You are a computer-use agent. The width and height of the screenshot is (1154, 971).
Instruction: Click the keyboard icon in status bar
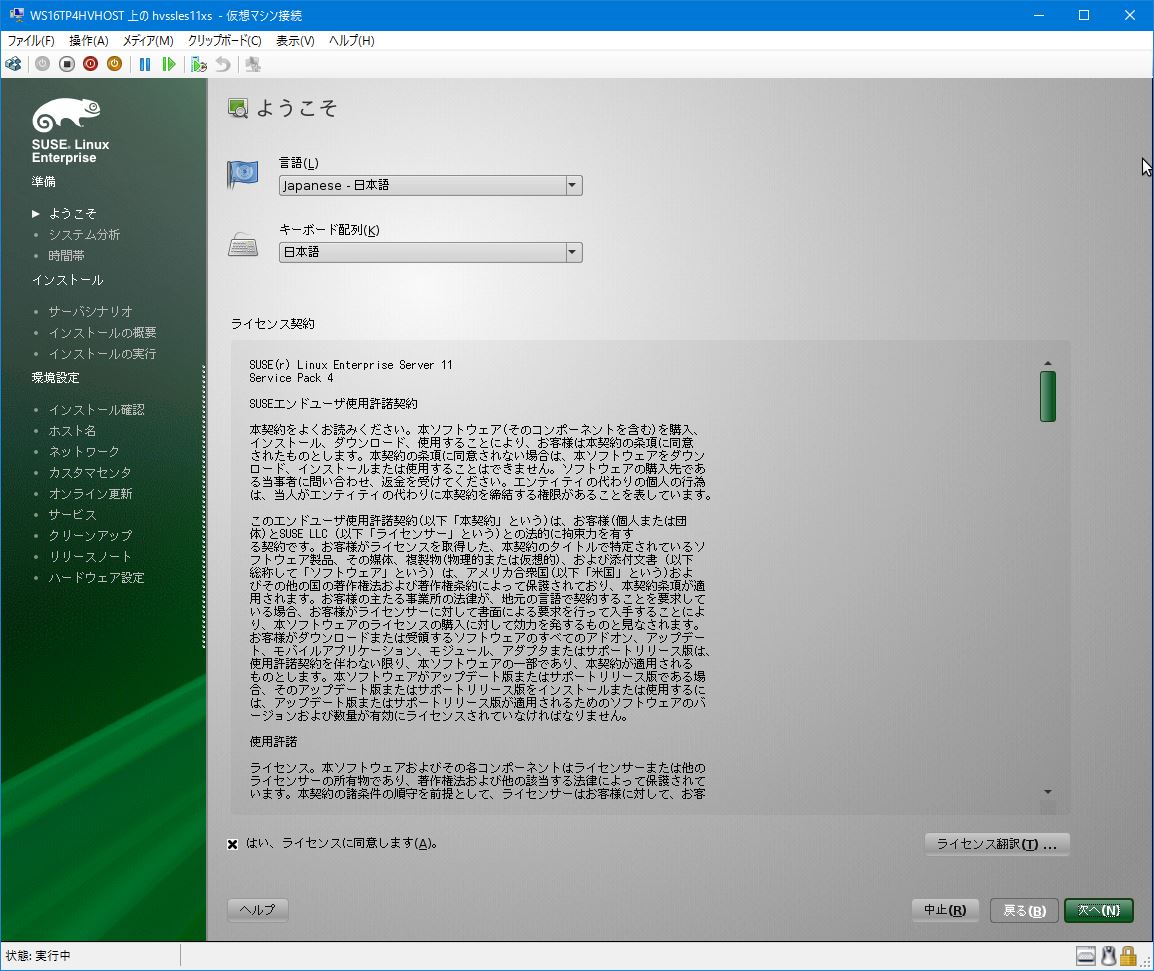1086,956
